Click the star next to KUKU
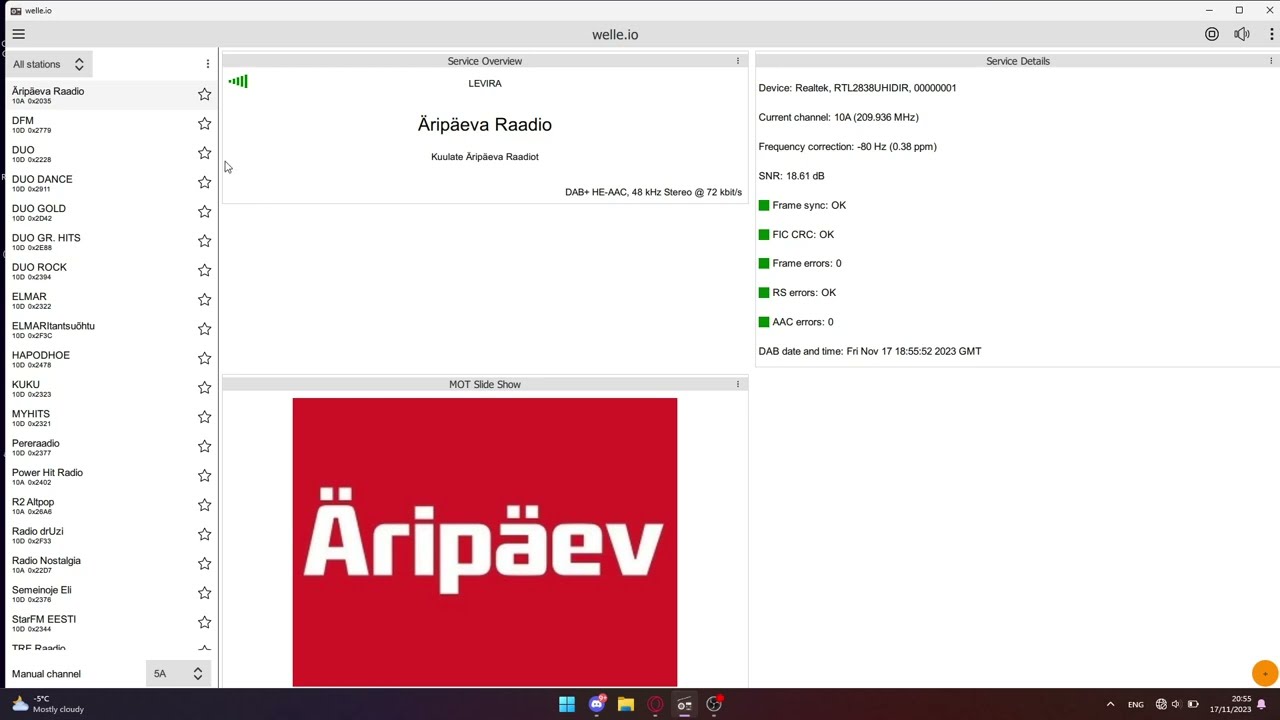The width and height of the screenshot is (1280, 720). (204, 387)
